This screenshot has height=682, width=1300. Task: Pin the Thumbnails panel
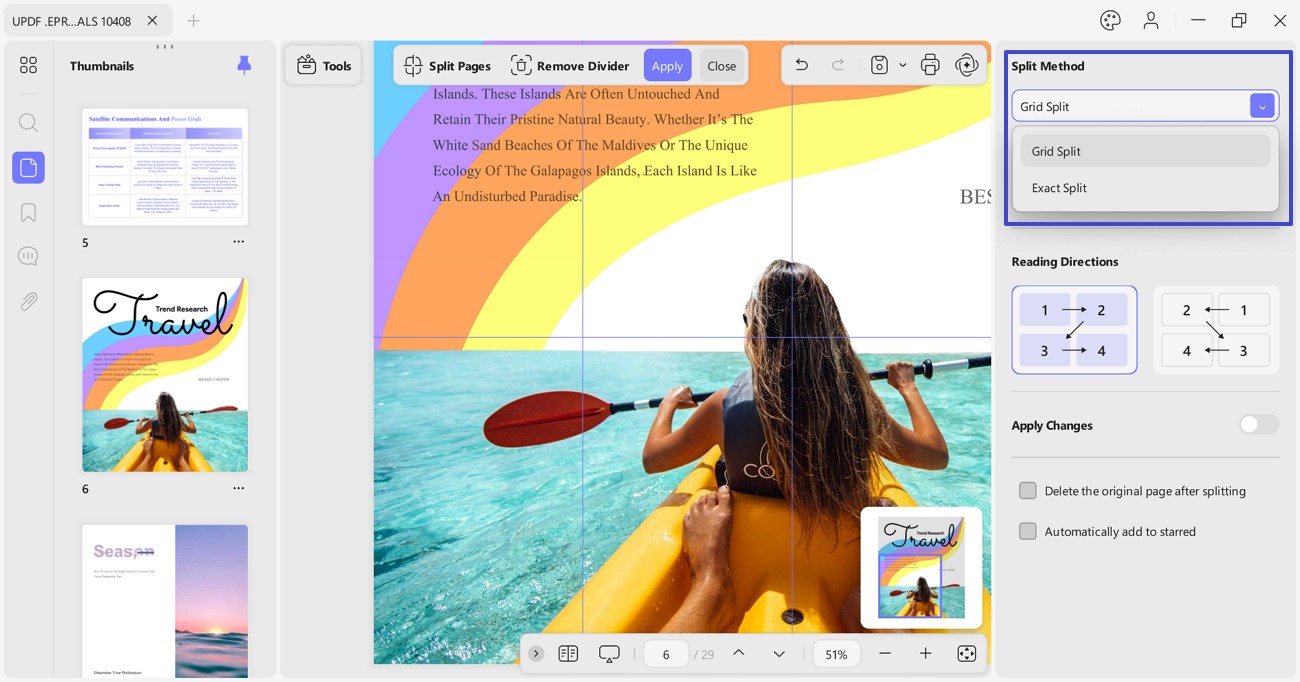(x=244, y=65)
